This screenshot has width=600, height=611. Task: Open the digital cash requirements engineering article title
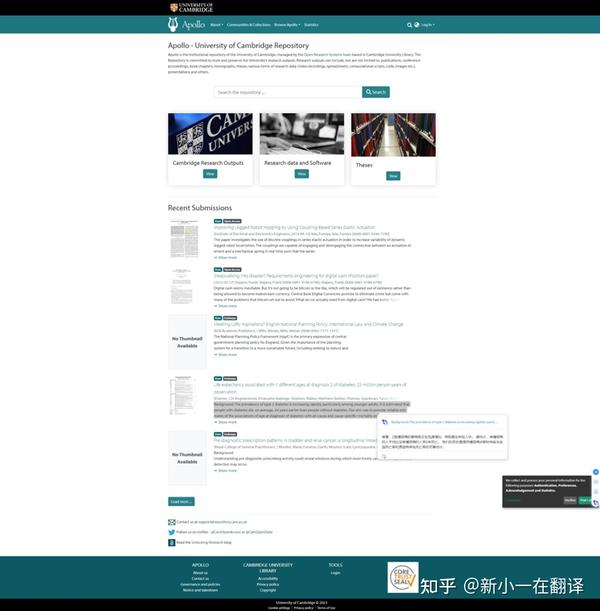tap(296, 275)
